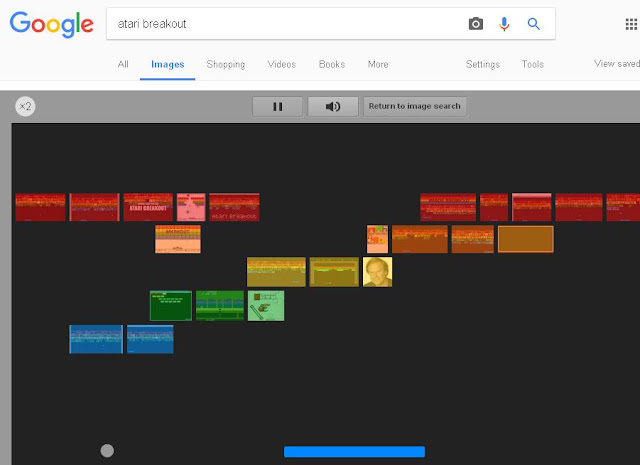Click Return to image search button
This screenshot has height=465, width=640.
click(415, 107)
